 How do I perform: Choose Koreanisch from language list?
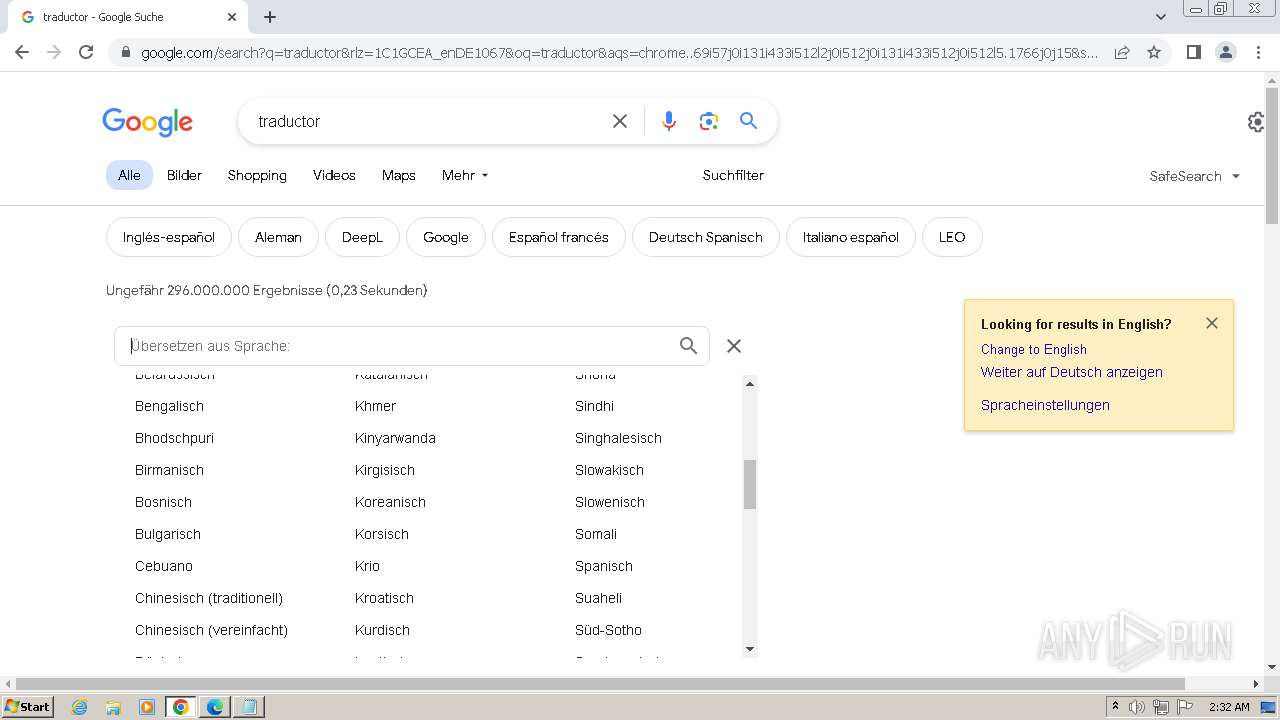(x=390, y=502)
